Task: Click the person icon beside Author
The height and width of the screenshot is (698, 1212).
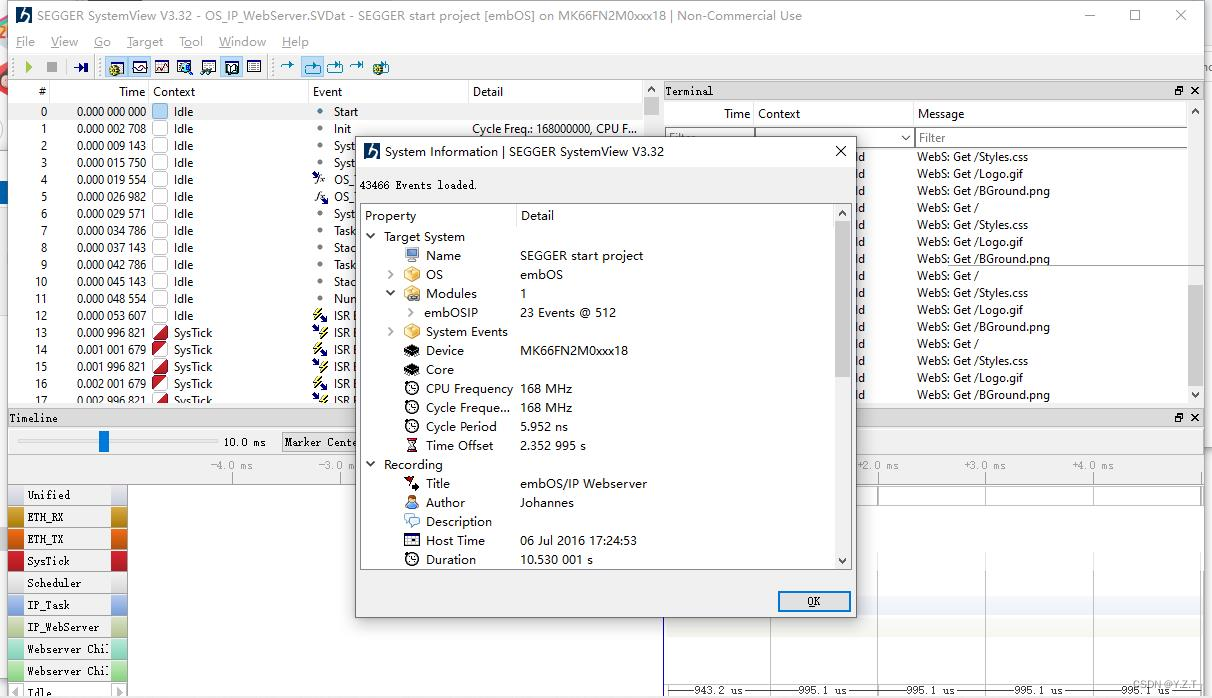Action: point(412,503)
